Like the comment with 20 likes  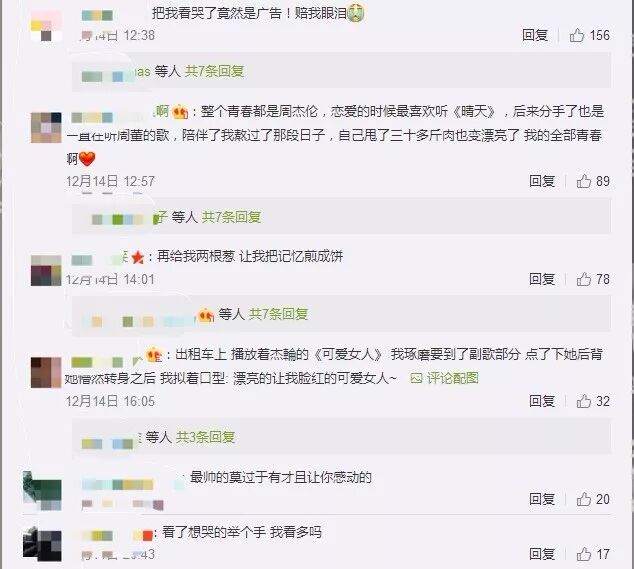click(x=584, y=499)
